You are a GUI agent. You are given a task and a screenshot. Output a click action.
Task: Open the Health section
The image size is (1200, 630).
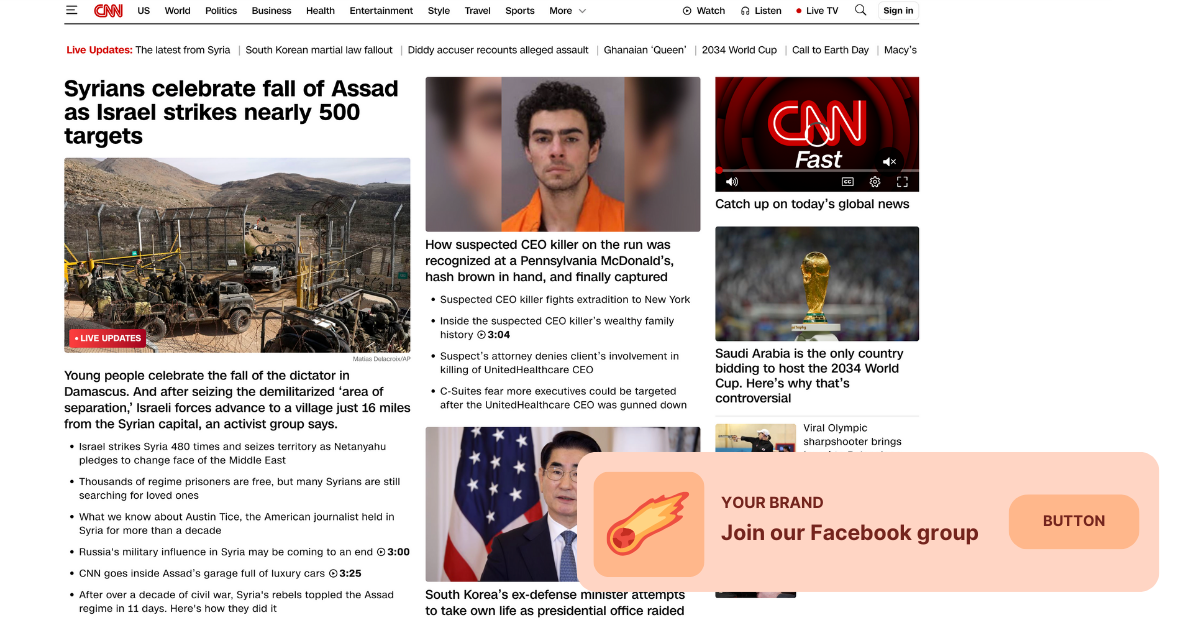[x=320, y=11]
